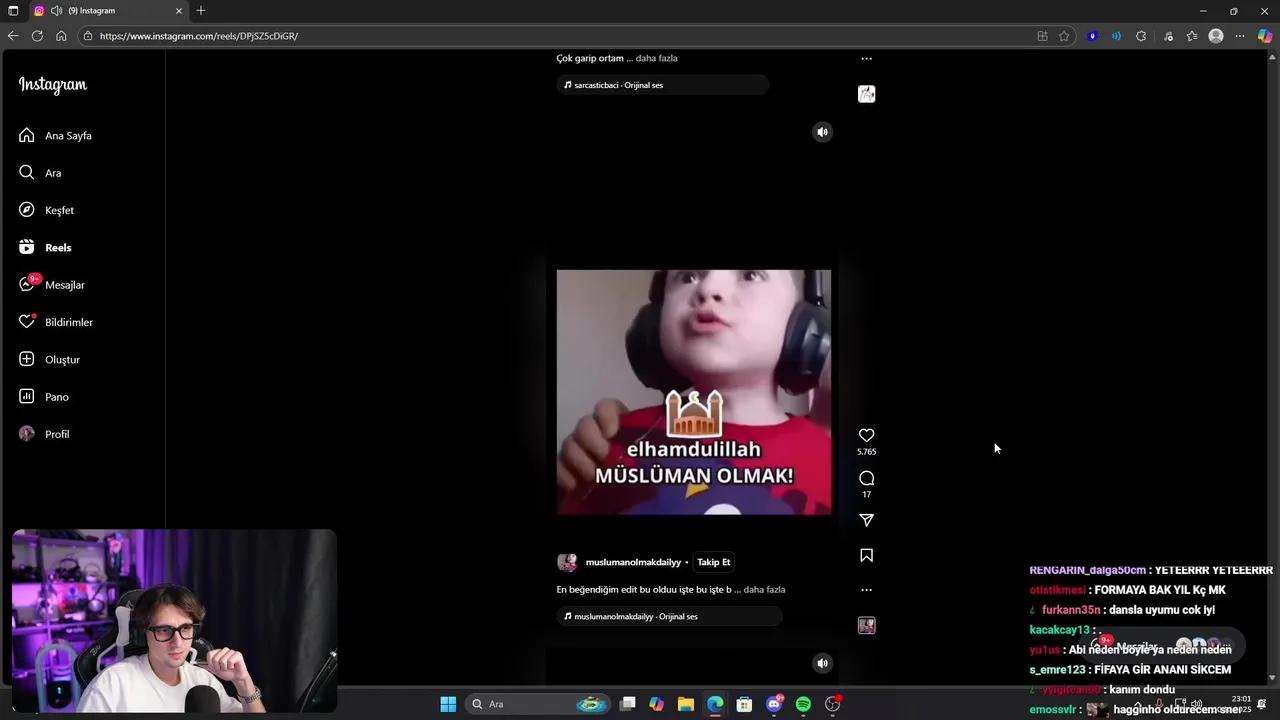Add this page to favorites star
The width and height of the screenshot is (1280, 720).
tap(1064, 36)
